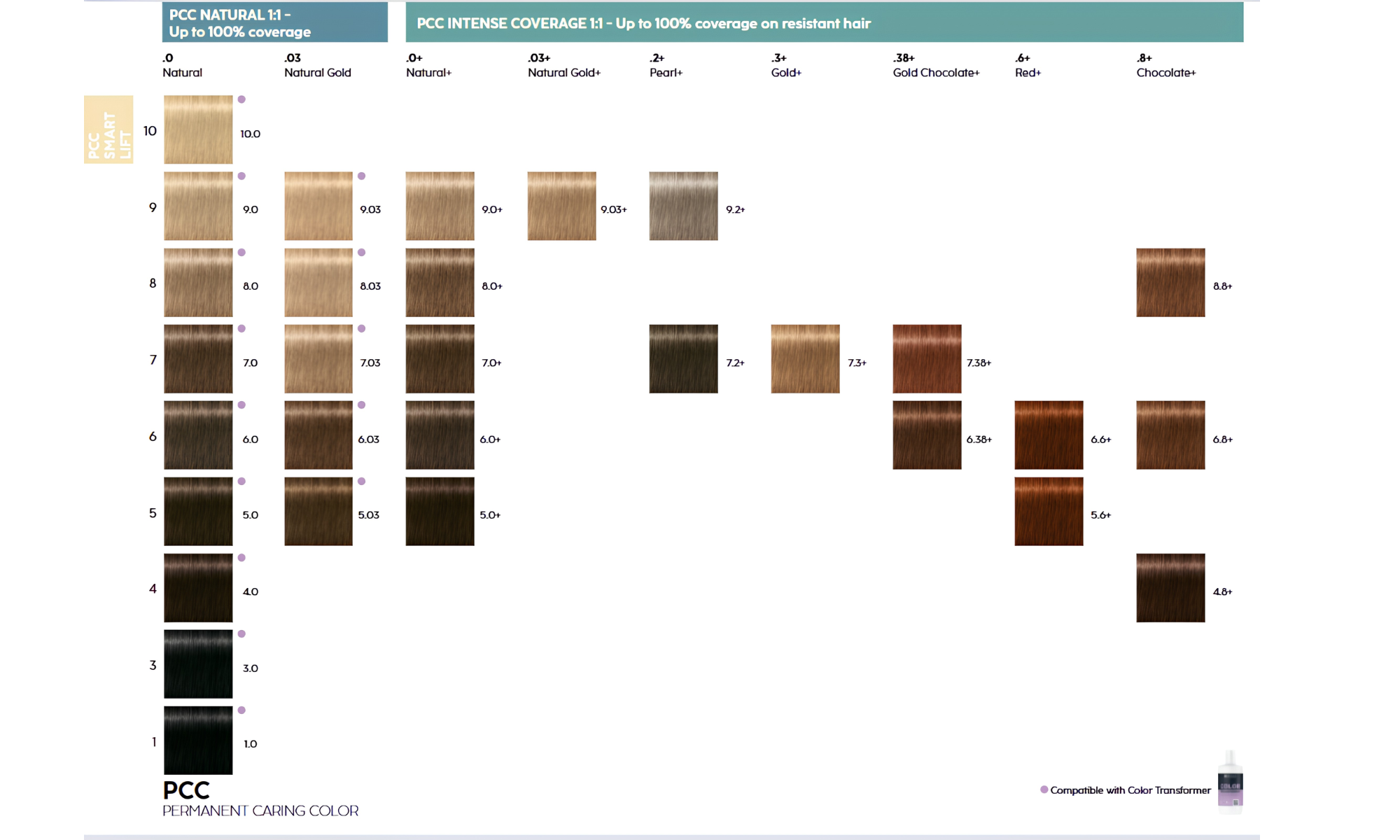Choose the 8.03 Natural Gold swatch

[x=318, y=282]
